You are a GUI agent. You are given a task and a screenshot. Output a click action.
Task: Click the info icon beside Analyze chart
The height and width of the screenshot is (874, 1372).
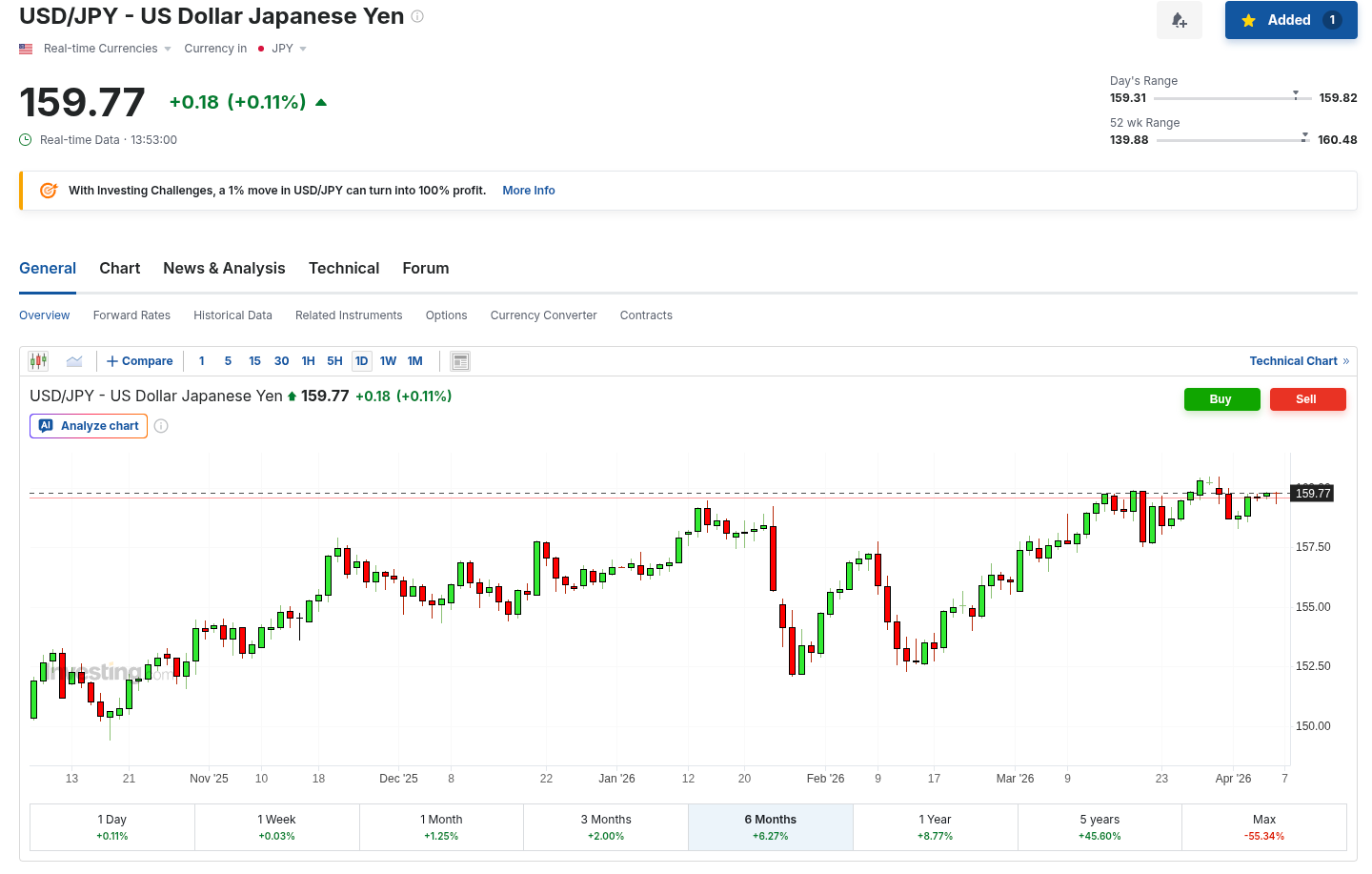coord(161,426)
